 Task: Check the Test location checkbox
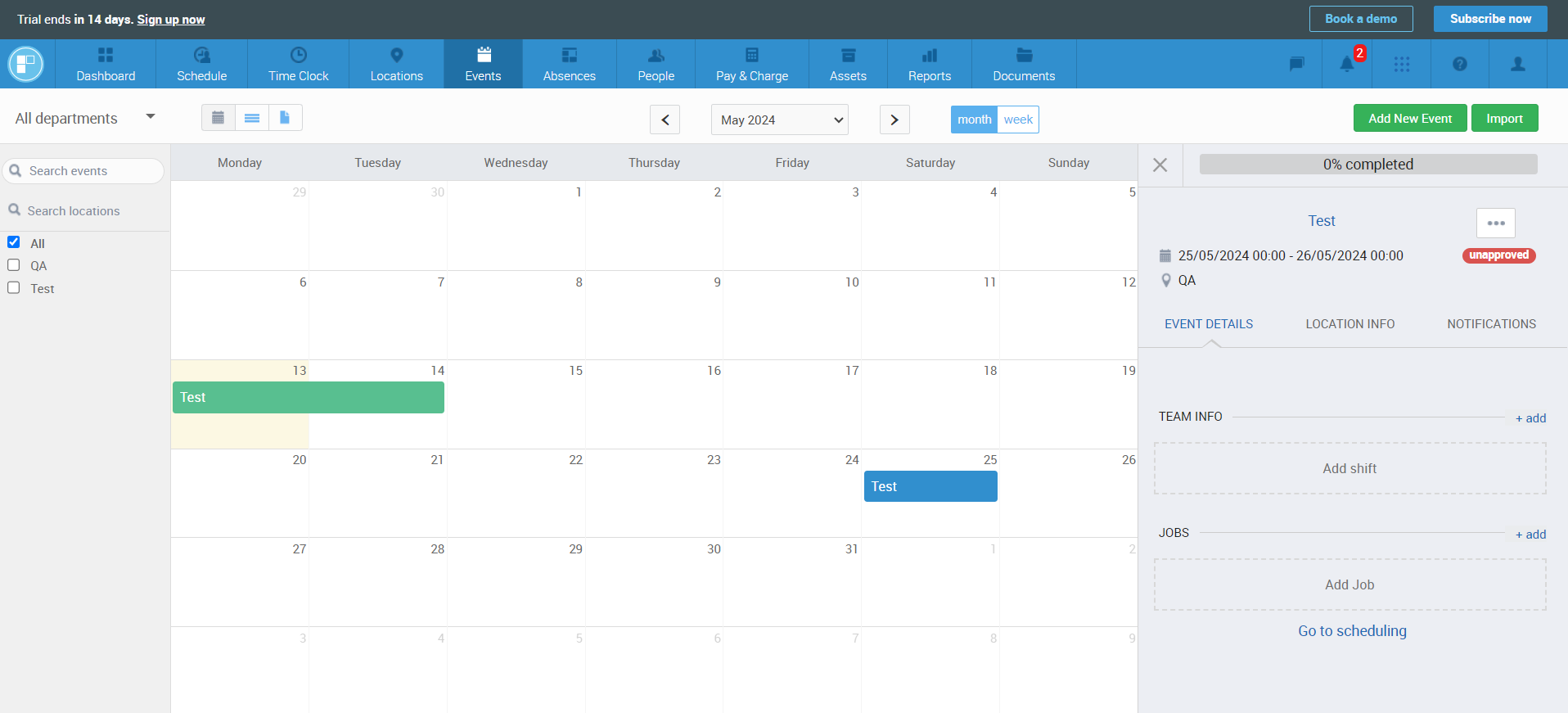tap(13, 288)
